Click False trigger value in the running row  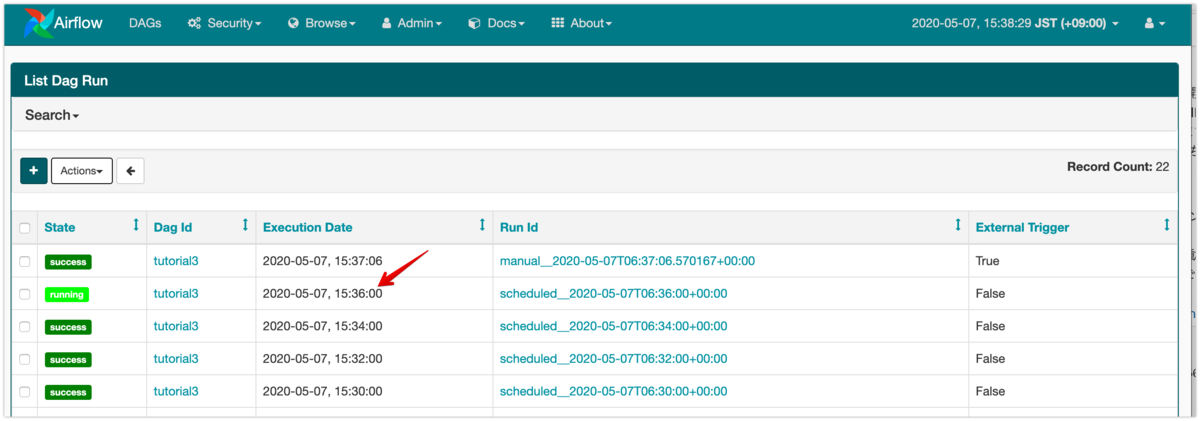coord(990,294)
